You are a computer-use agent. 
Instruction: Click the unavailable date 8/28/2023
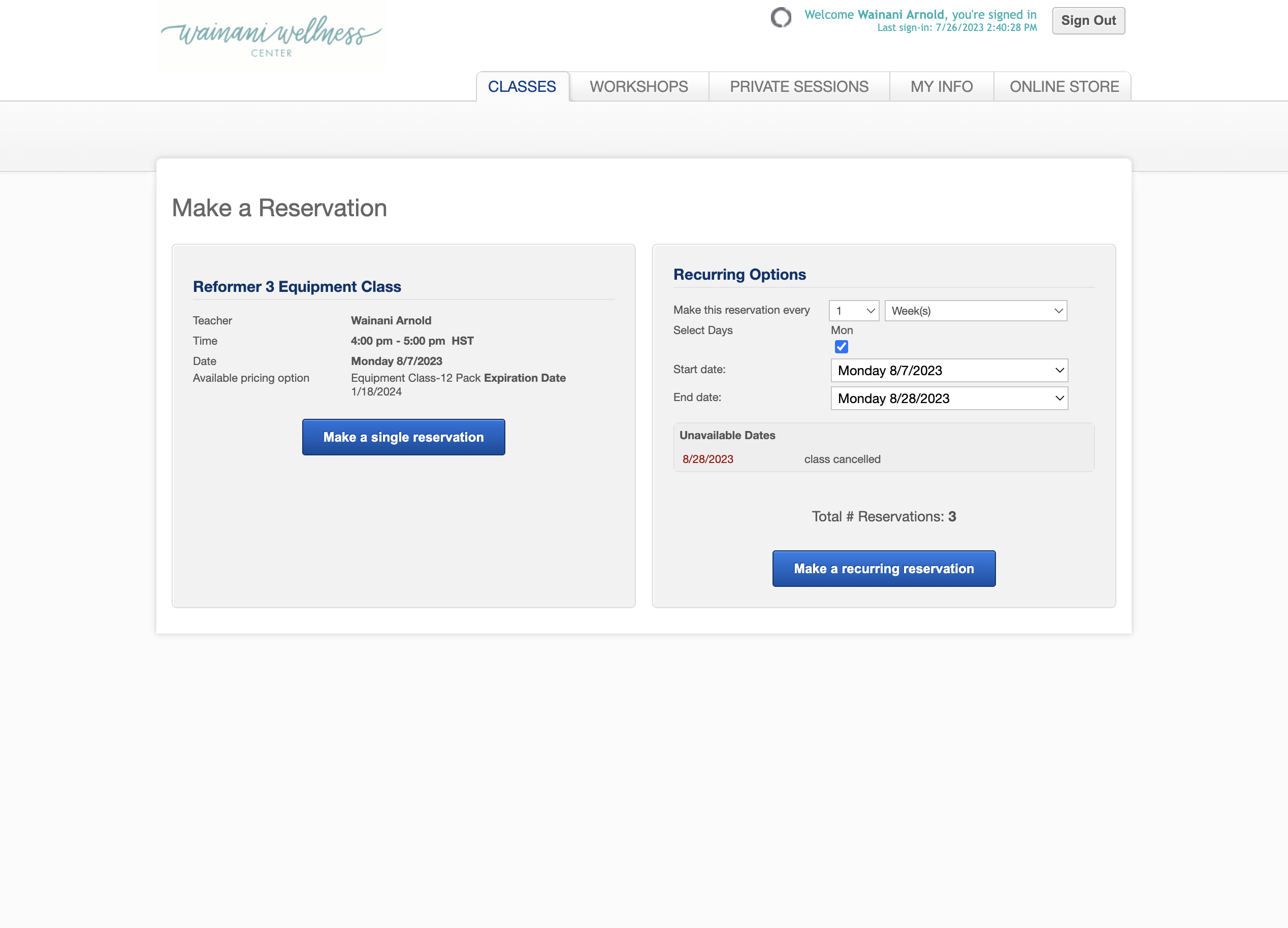pos(707,459)
